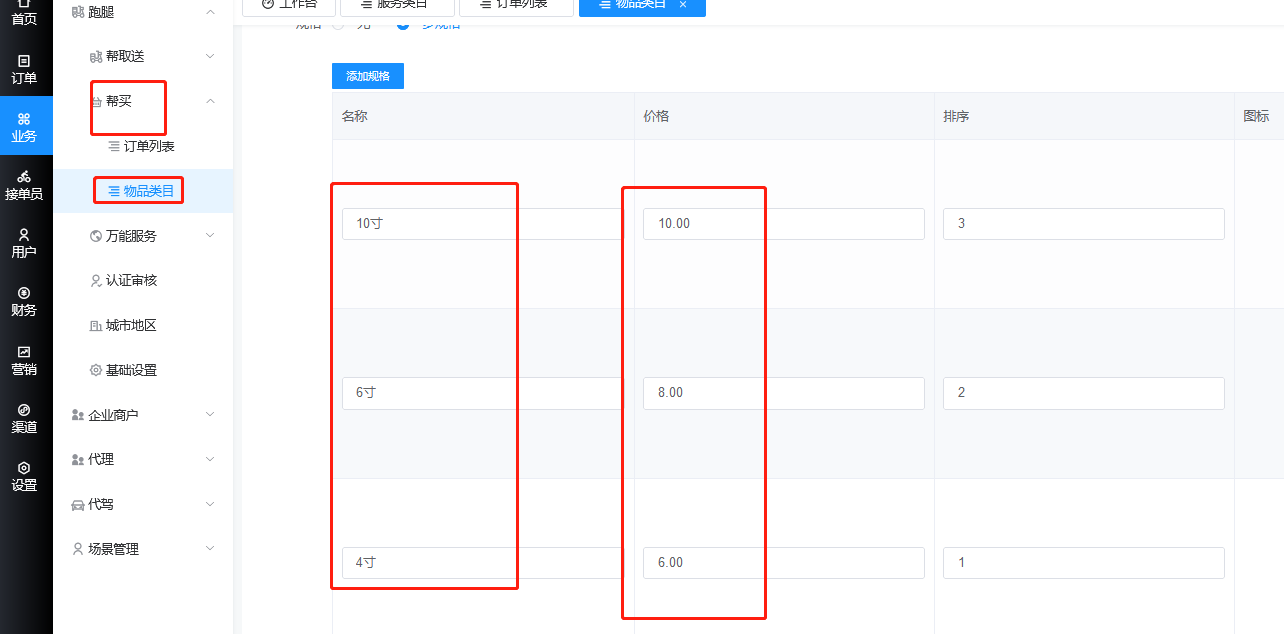Expand the 万能服务 submenu
Screen dimensions: 1284x634
[x=210, y=236]
